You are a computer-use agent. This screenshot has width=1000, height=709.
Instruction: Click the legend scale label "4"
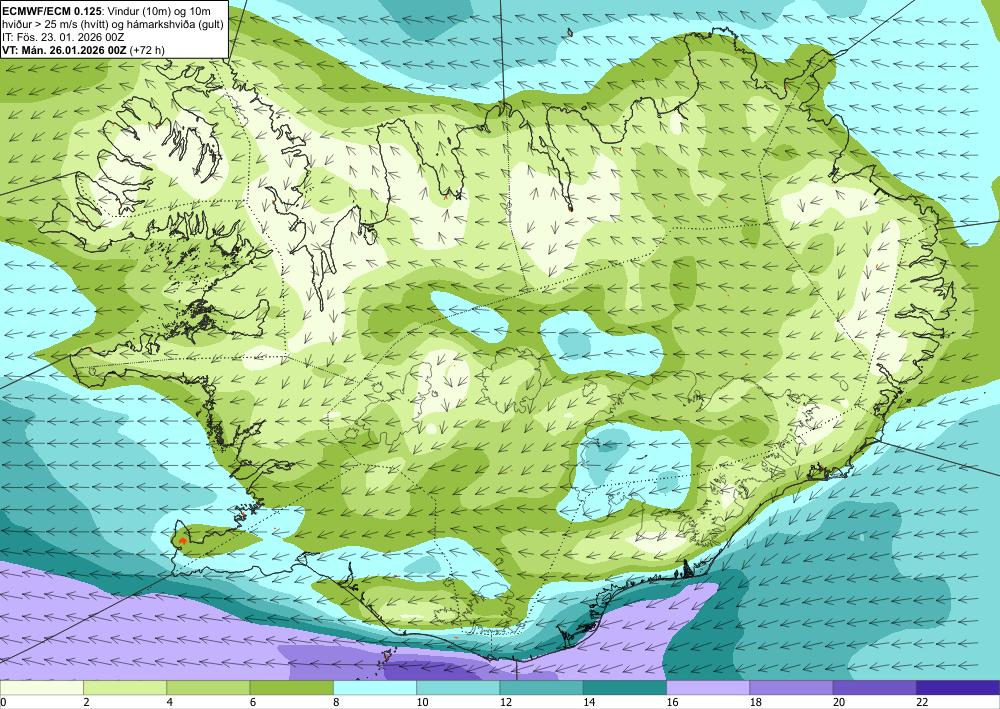[170, 702]
